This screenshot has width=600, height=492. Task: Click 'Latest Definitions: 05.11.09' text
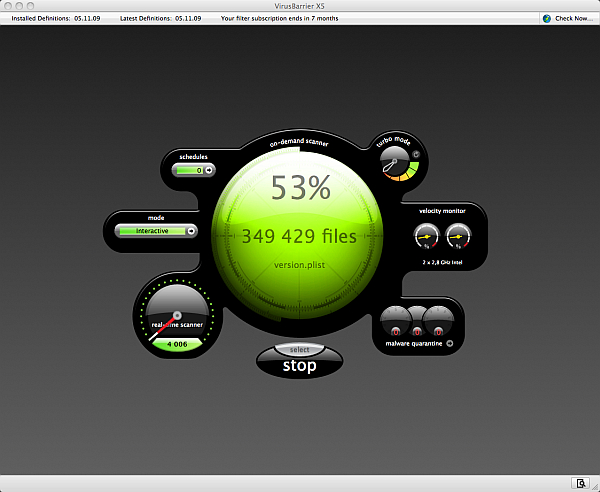coord(160,18)
